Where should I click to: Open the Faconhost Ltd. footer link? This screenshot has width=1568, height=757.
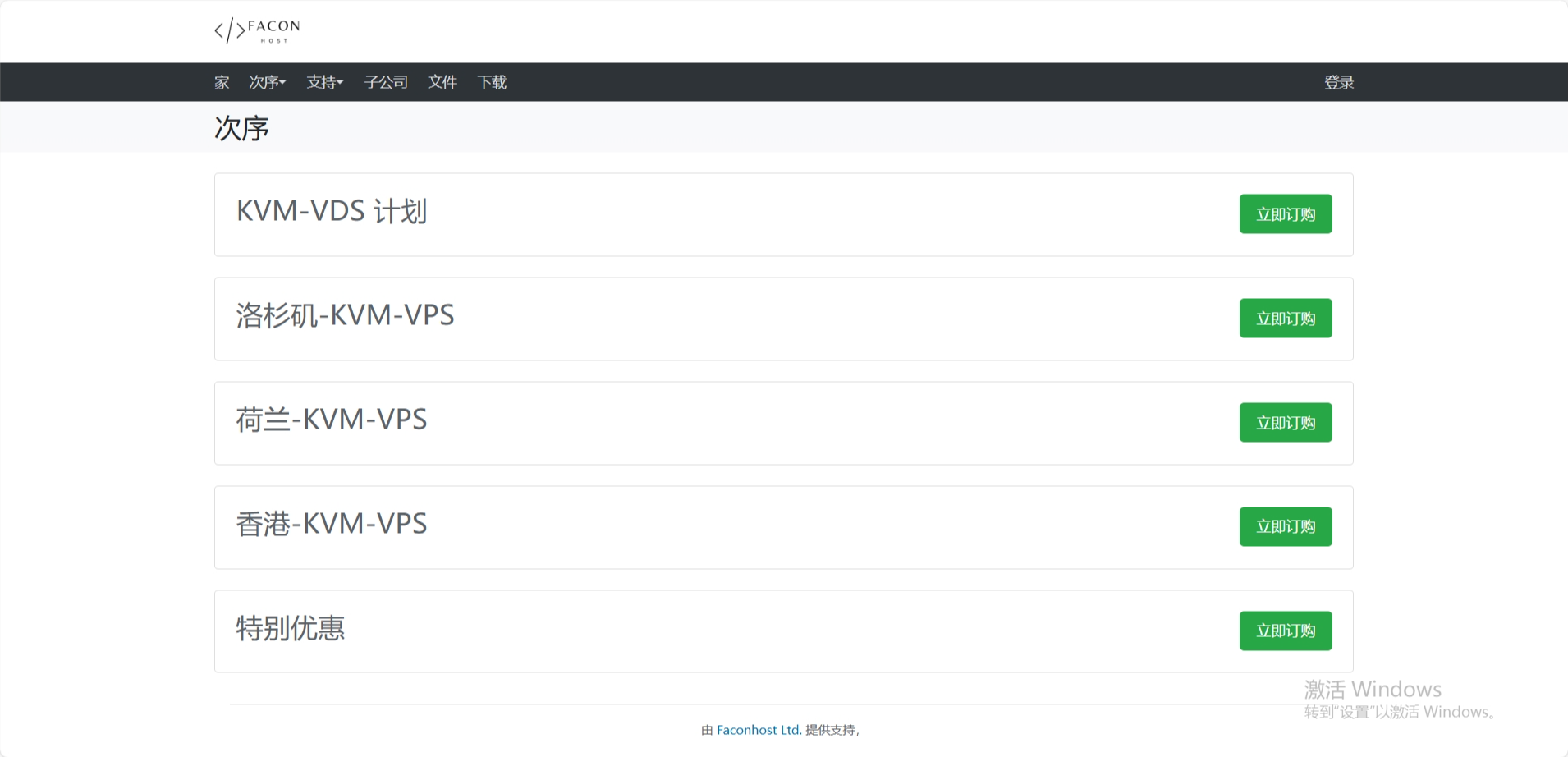[x=759, y=729]
